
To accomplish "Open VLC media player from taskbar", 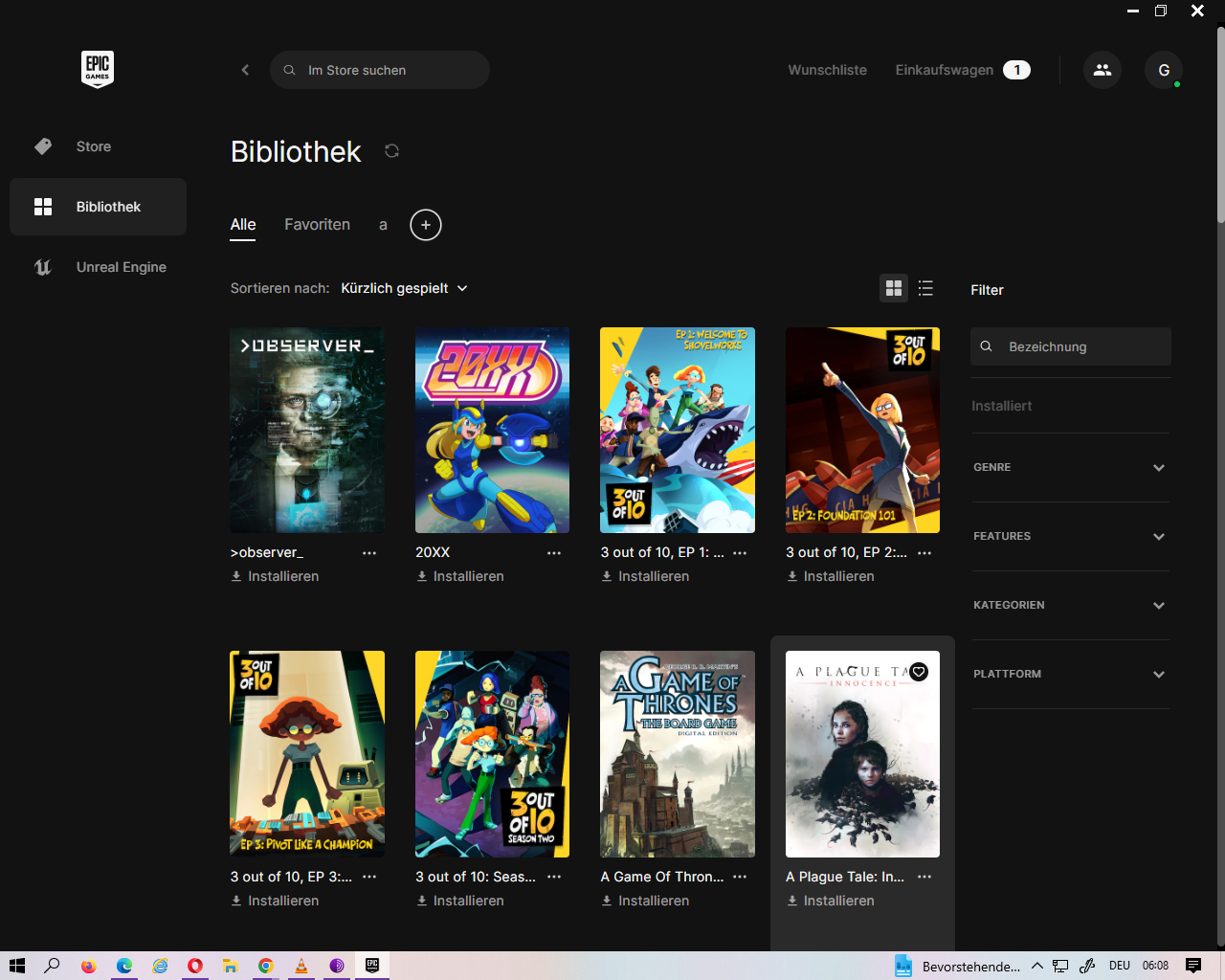I will (301, 966).
